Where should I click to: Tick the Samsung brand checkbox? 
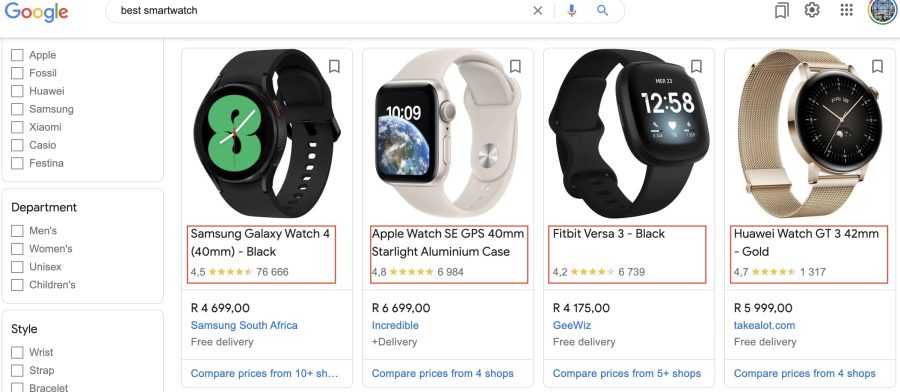coord(17,109)
